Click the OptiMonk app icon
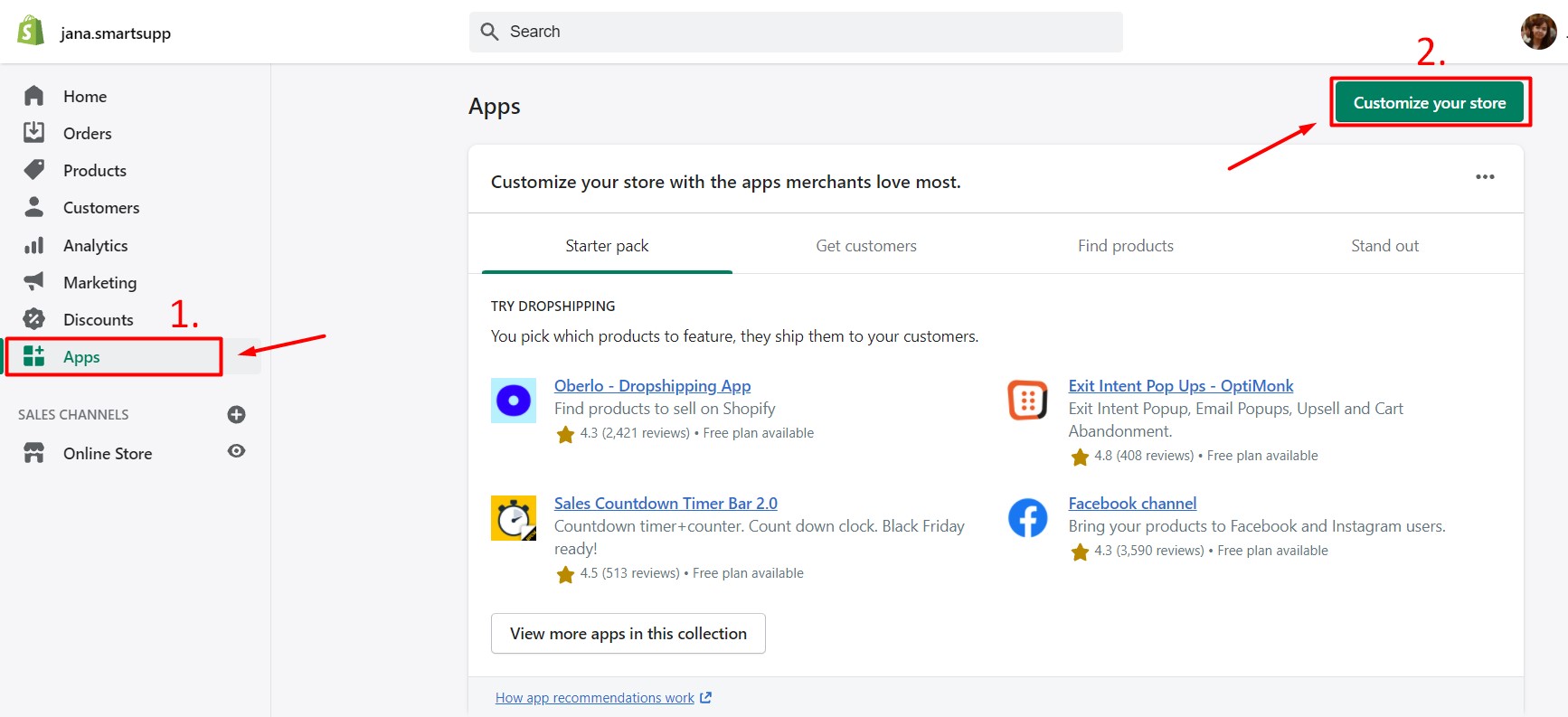Viewport: 1568px width, 717px height. click(1028, 401)
